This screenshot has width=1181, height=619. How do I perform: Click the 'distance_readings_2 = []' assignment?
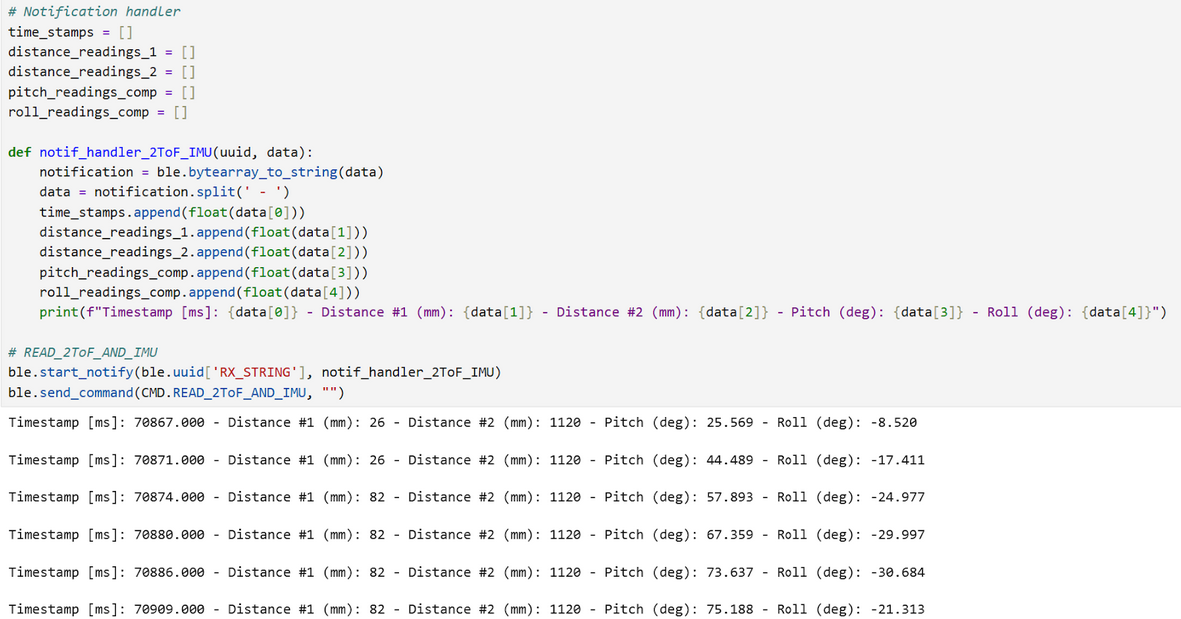click(102, 72)
